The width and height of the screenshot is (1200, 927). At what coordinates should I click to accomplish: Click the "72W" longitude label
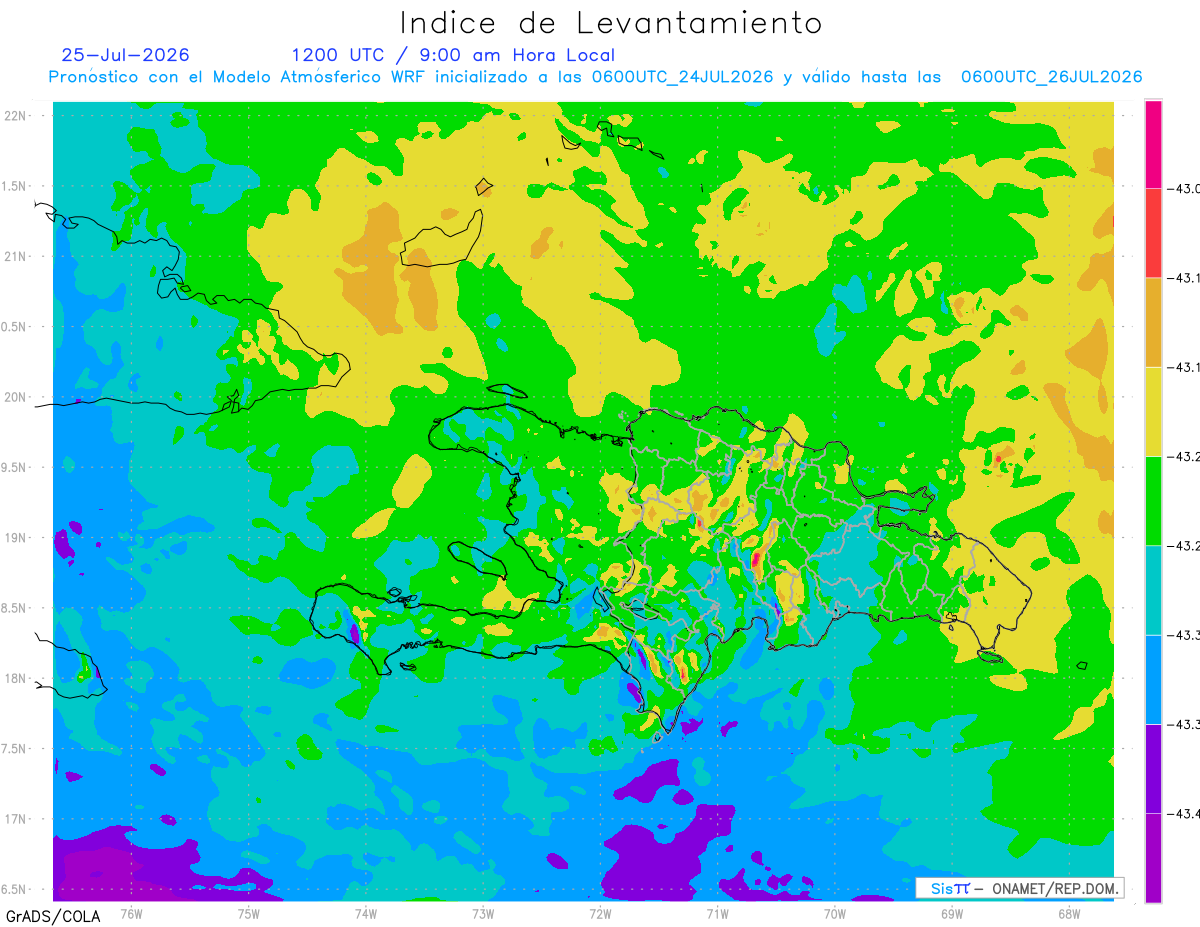pos(600,913)
